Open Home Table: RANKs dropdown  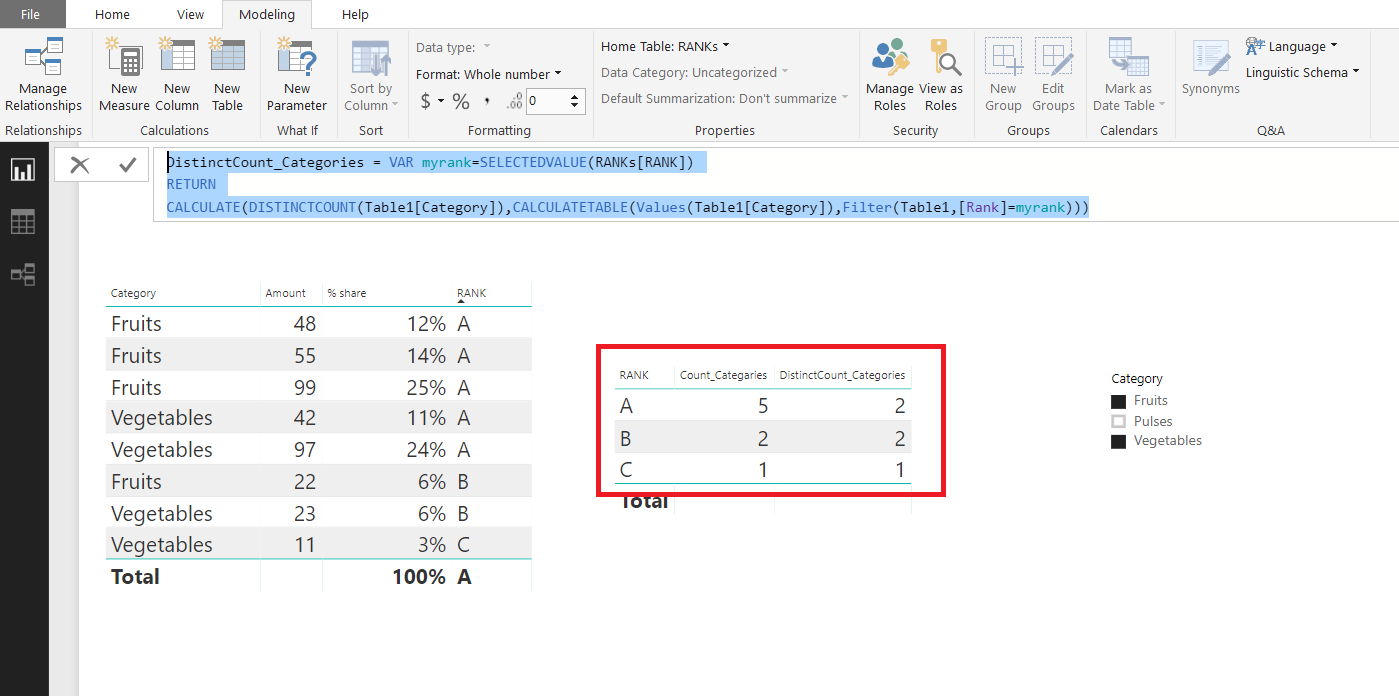pyautogui.click(x=665, y=46)
